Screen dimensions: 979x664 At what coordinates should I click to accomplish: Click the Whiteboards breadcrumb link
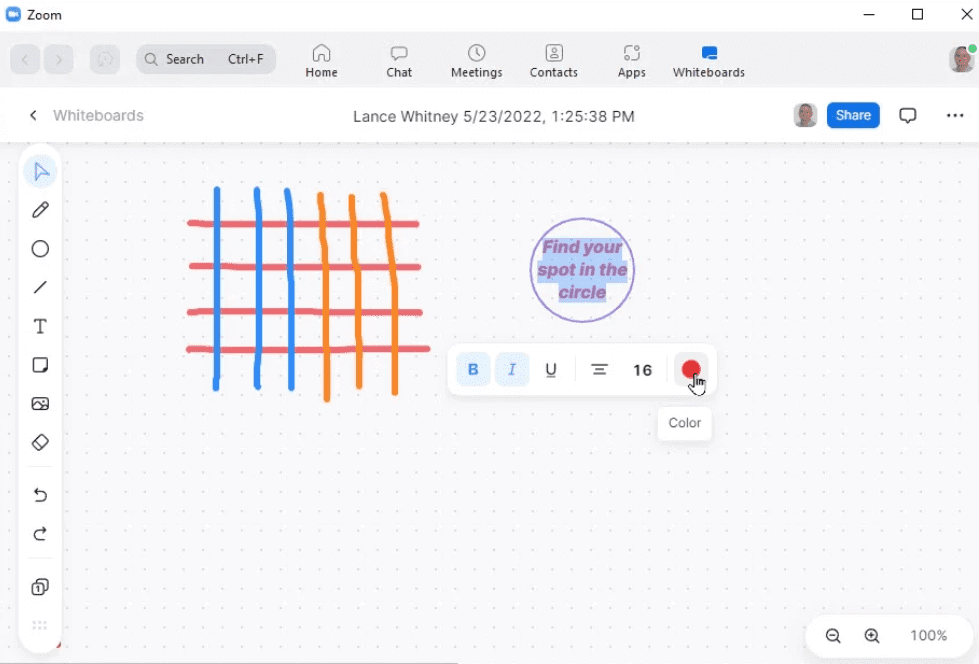point(98,116)
